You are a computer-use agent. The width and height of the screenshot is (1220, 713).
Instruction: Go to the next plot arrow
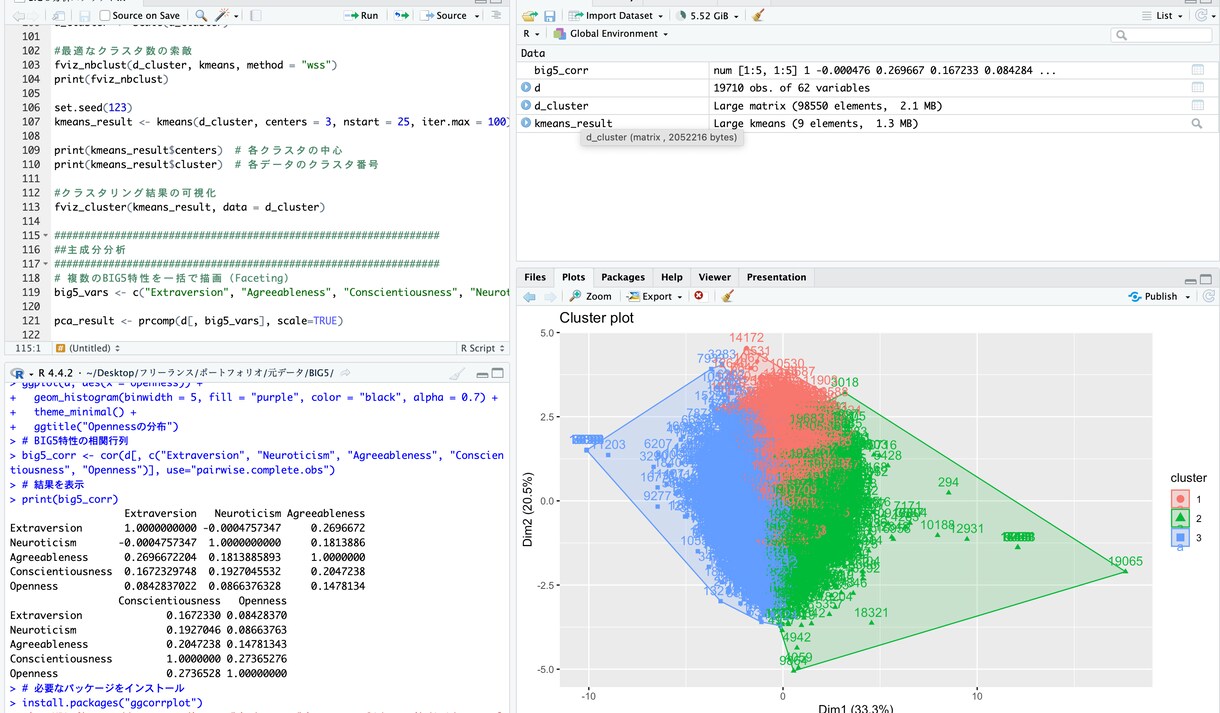pos(550,296)
